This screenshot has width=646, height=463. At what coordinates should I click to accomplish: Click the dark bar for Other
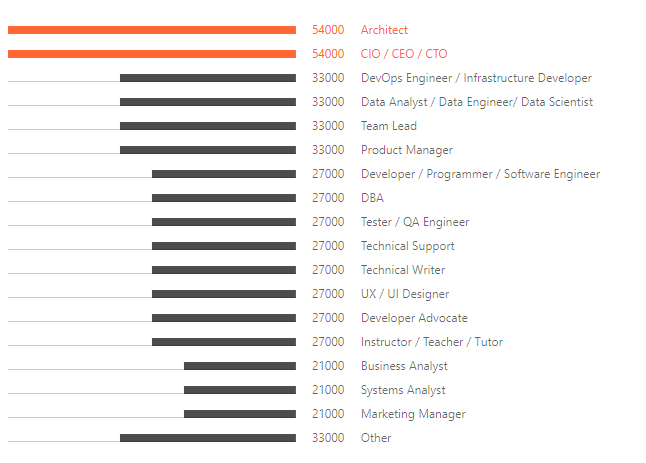pos(208,438)
